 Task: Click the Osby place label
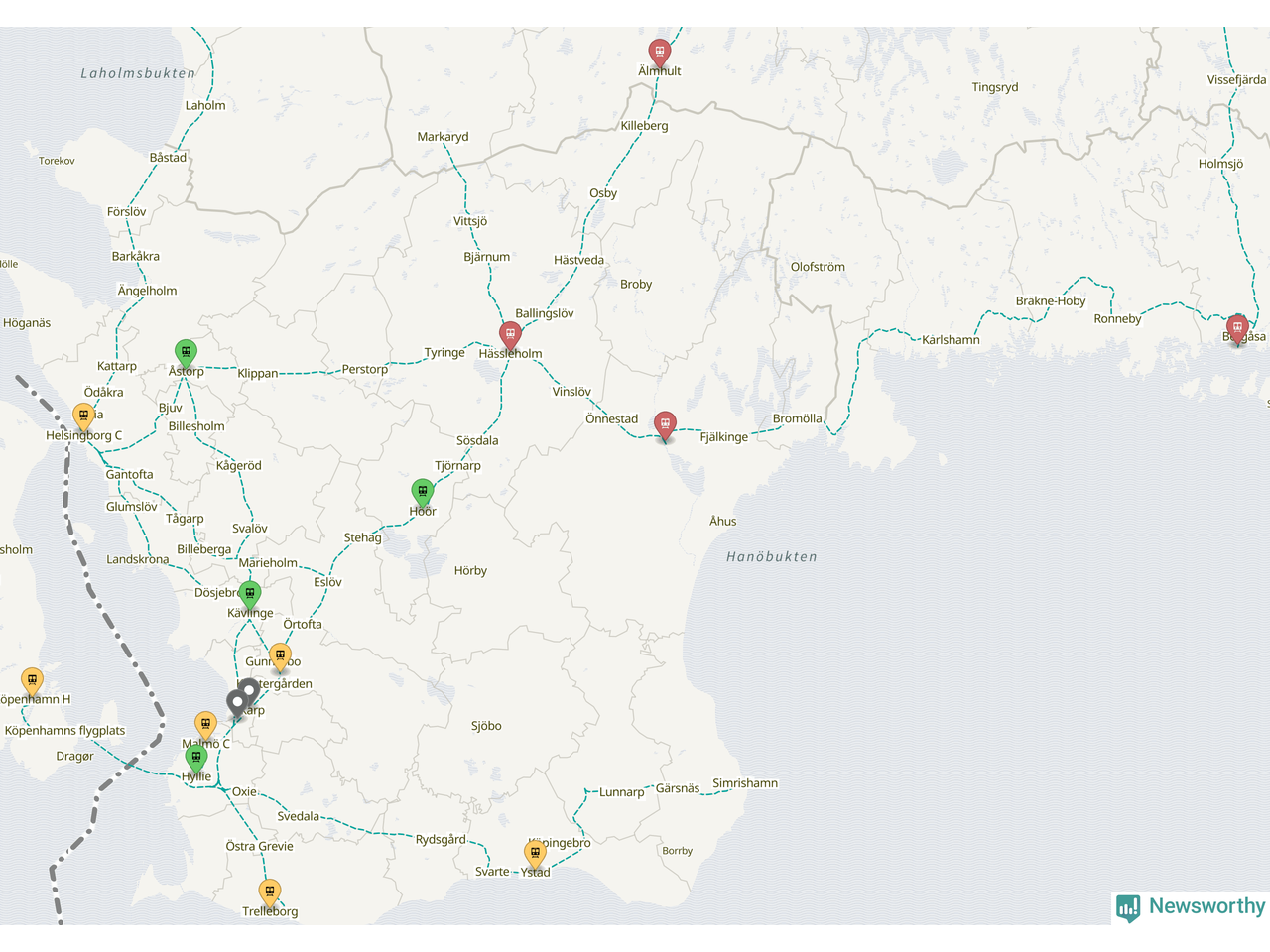[603, 193]
